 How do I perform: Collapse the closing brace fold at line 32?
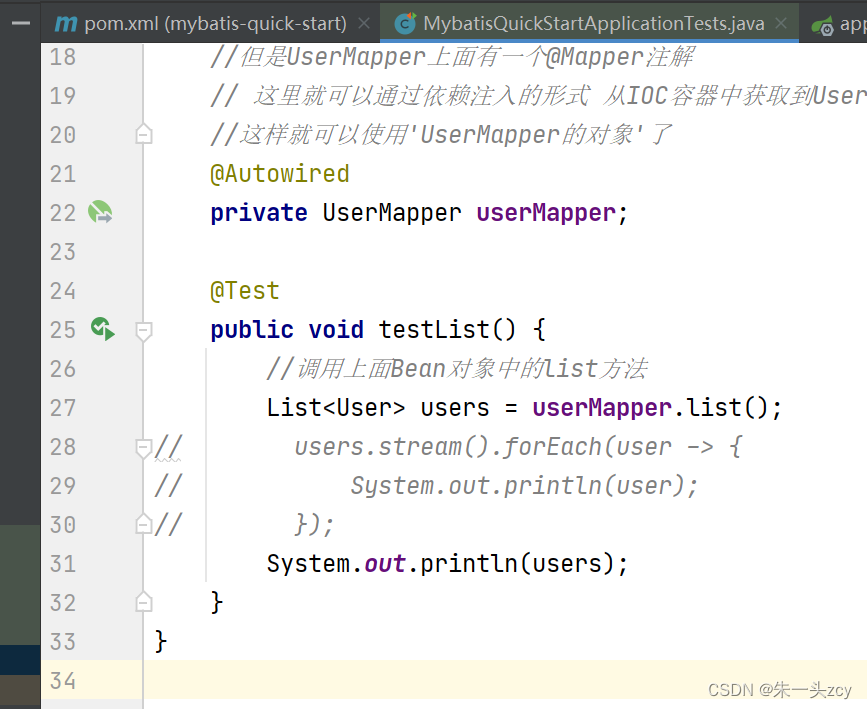coord(143,601)
